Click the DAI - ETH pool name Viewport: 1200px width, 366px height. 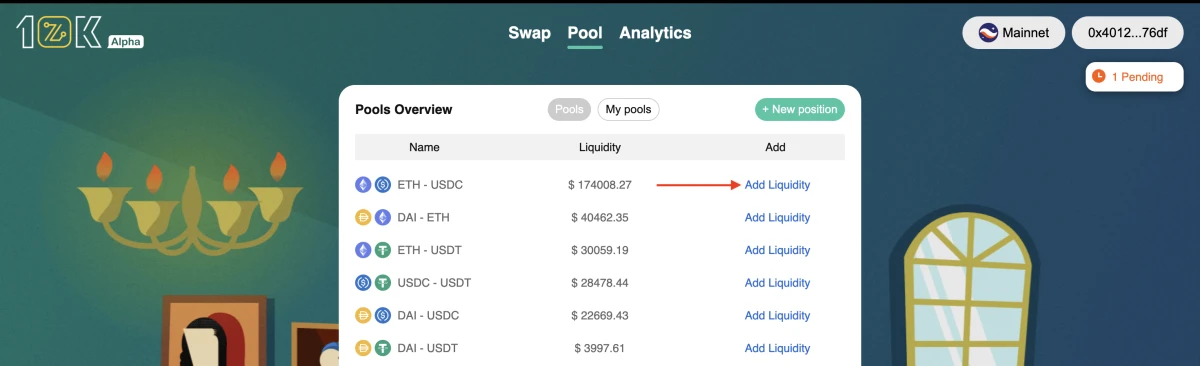tap(423, 217)
